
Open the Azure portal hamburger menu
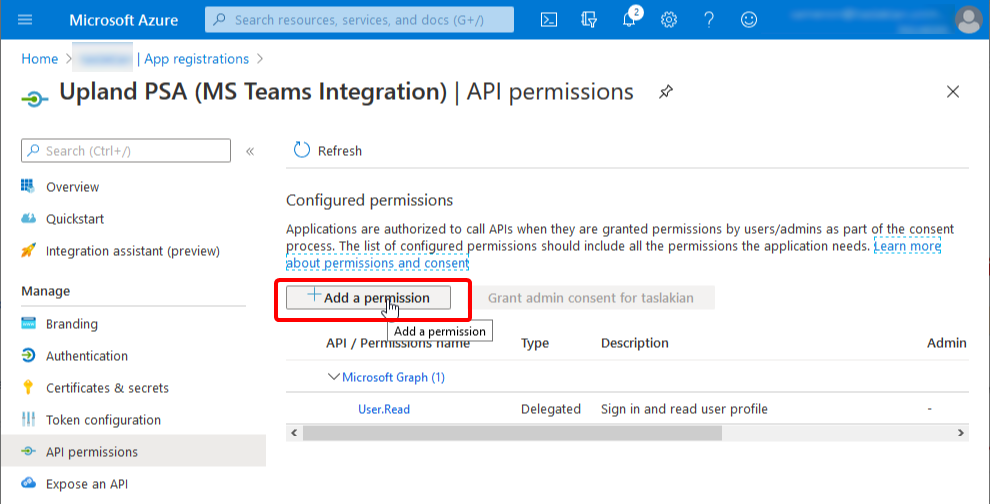[x=25, y=20]
